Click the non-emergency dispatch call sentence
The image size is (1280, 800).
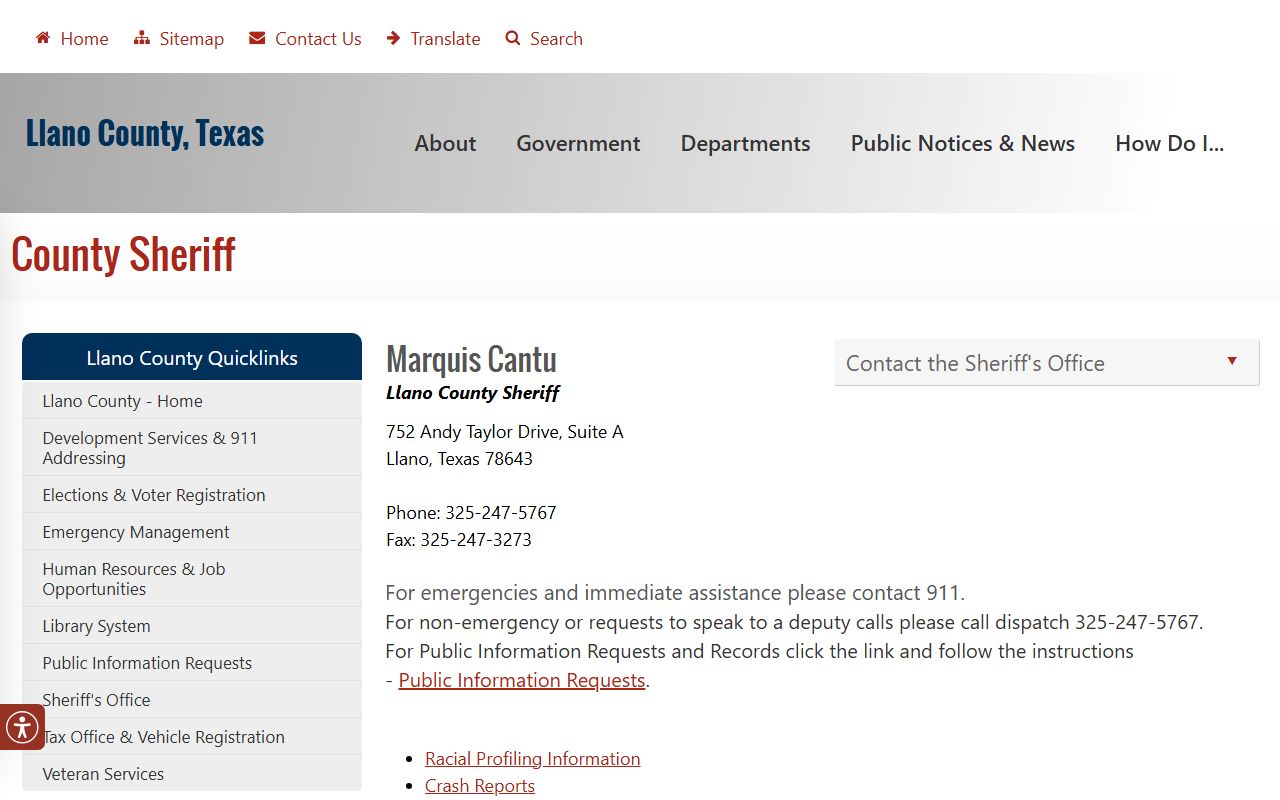click(x=794, y=622)
